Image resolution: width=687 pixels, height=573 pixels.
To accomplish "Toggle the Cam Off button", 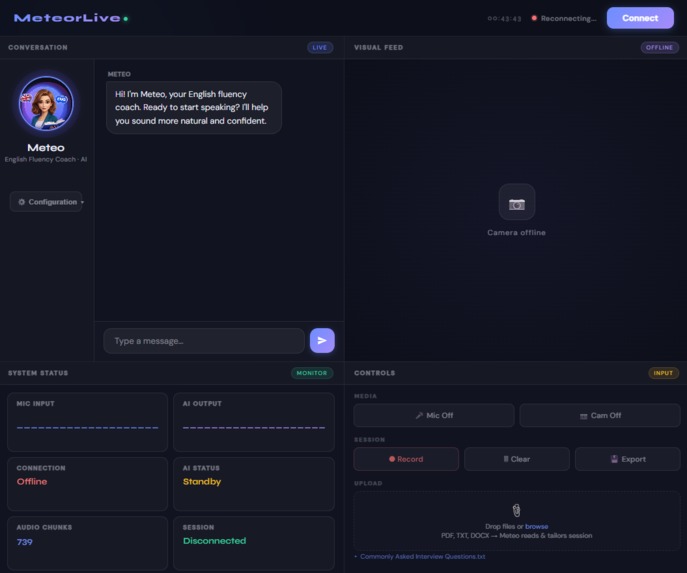I will [x=600, y=415].
